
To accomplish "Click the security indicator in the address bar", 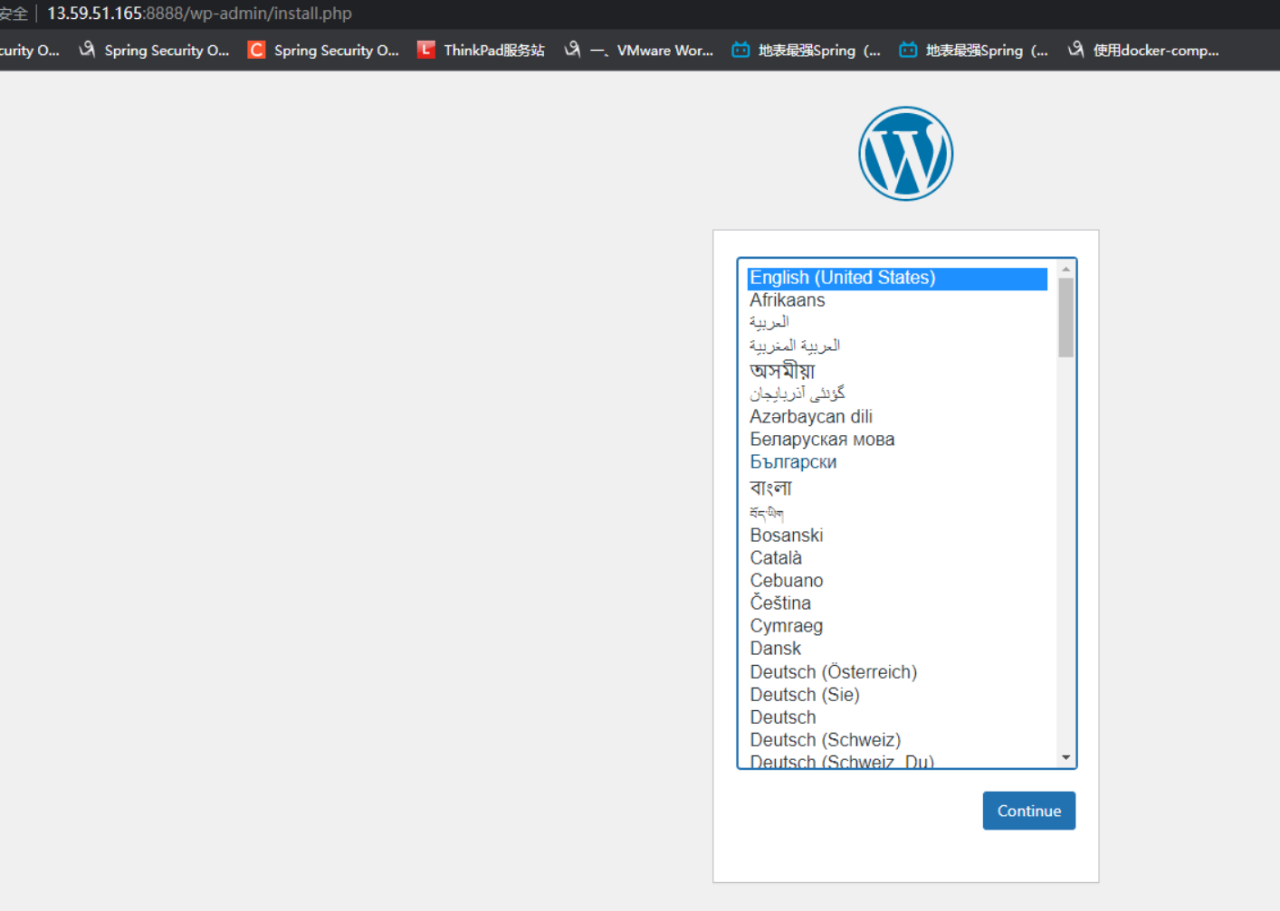I will pos(14,13).
